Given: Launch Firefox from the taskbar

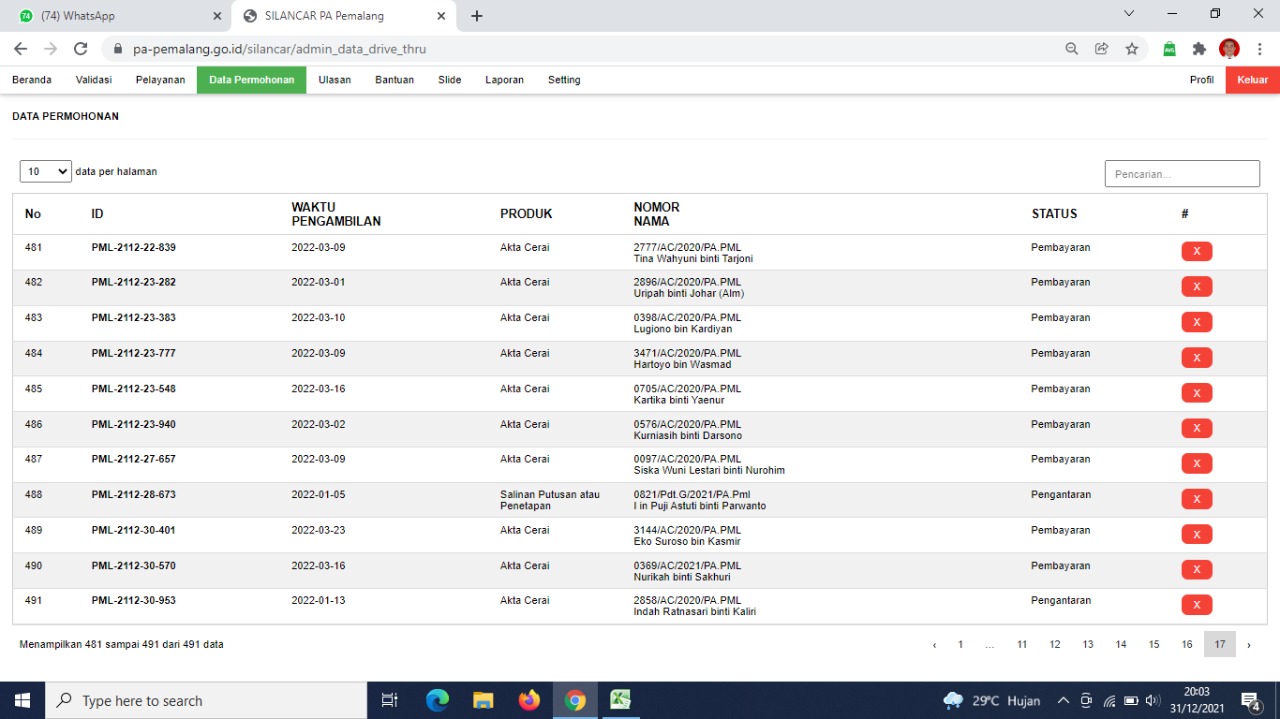Looking at the screenshot, I should (x=529, y=700).
